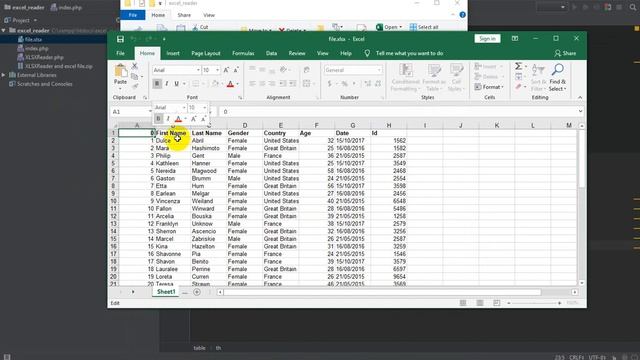
Task: Click the accounting dollar format icon
Action: (x=329, y=84)
